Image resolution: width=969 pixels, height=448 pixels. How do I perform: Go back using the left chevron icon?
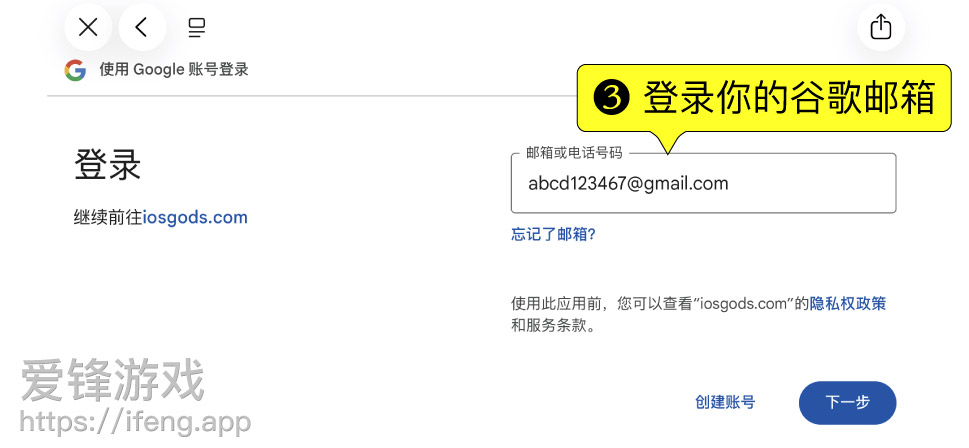pyautogui.click(x=142, y=27)
